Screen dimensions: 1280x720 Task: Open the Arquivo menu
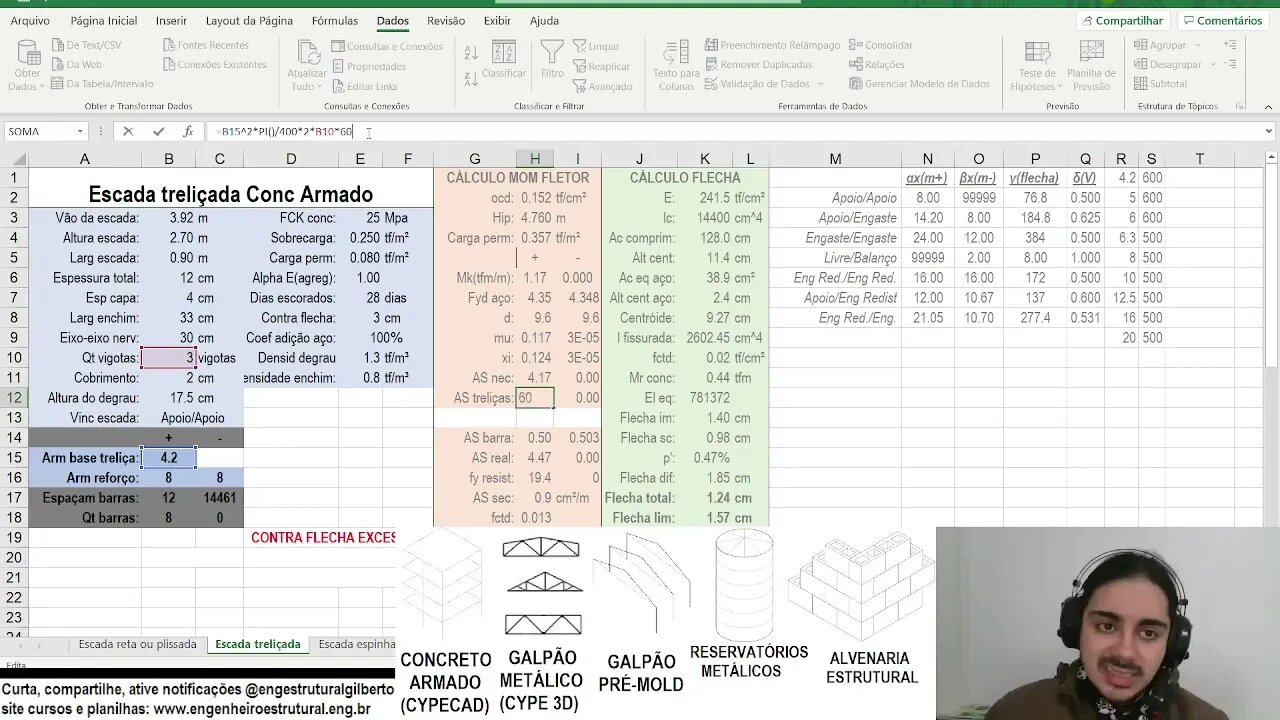click(30, 21)
